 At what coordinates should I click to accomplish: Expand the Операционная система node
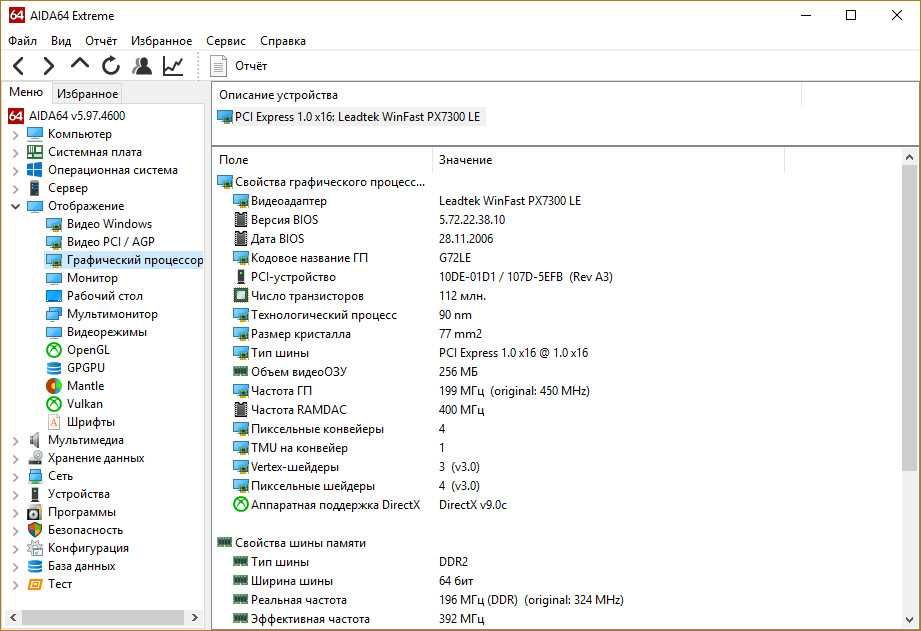[16, 171]
